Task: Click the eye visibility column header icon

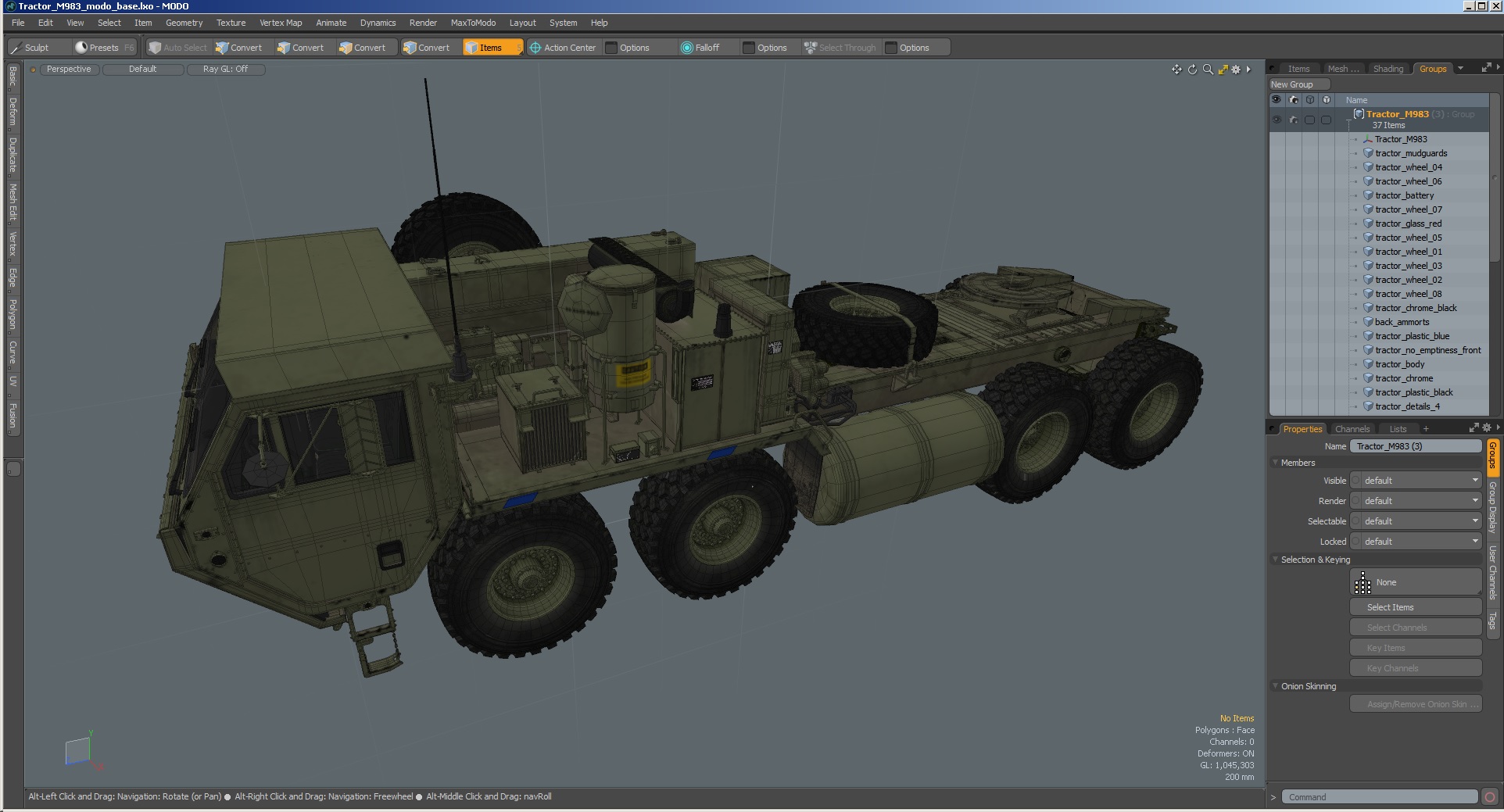Action: [1277, 100]
